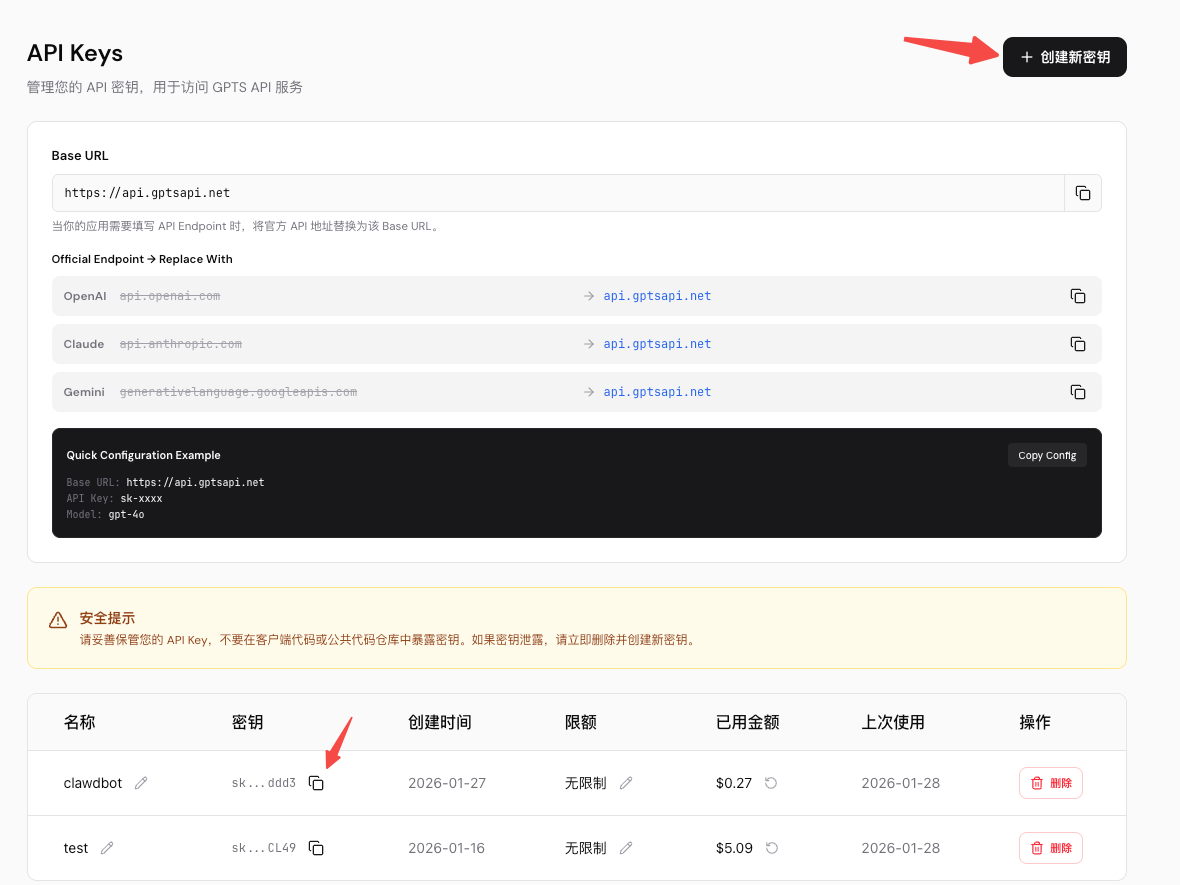Click the 上次使用 column header

click(893, 722)
